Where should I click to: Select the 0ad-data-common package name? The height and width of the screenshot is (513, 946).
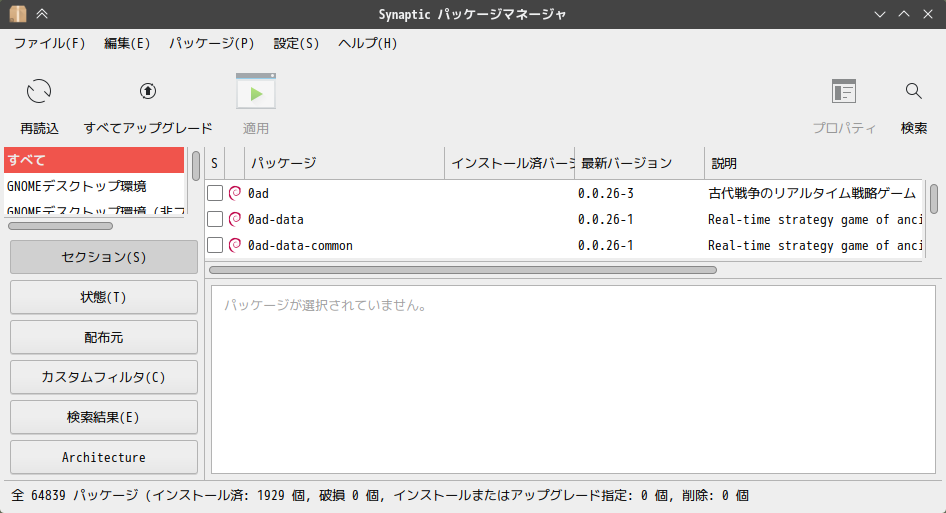coord(300,245)
